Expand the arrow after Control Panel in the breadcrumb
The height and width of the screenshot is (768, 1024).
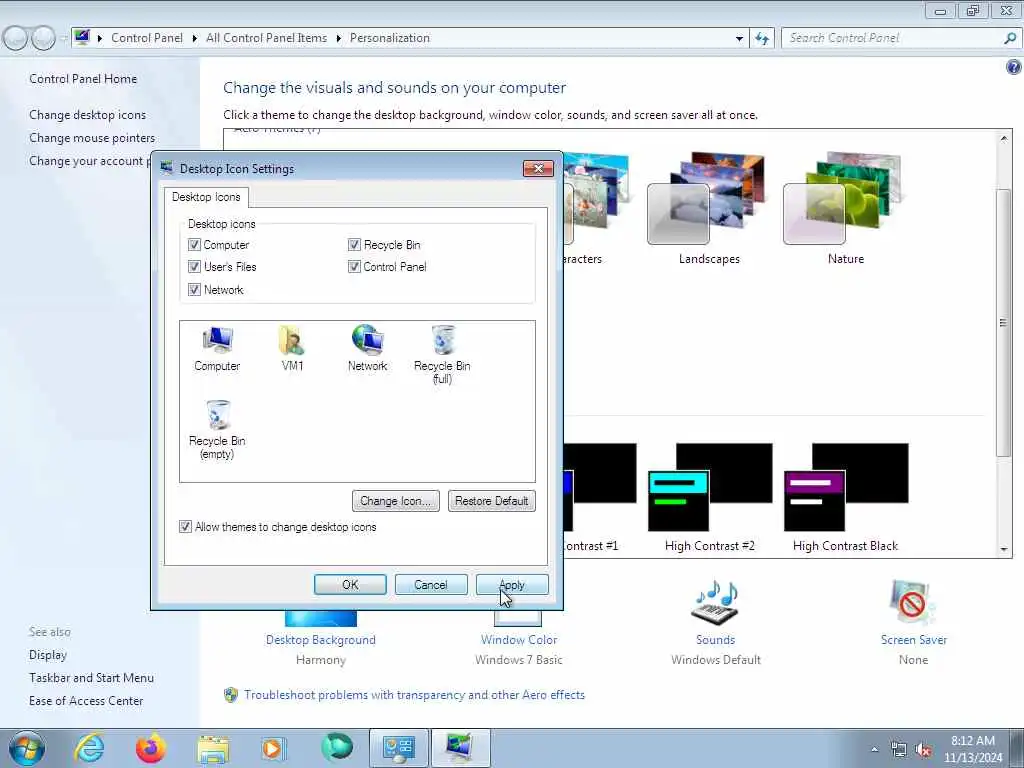point(195,39)
